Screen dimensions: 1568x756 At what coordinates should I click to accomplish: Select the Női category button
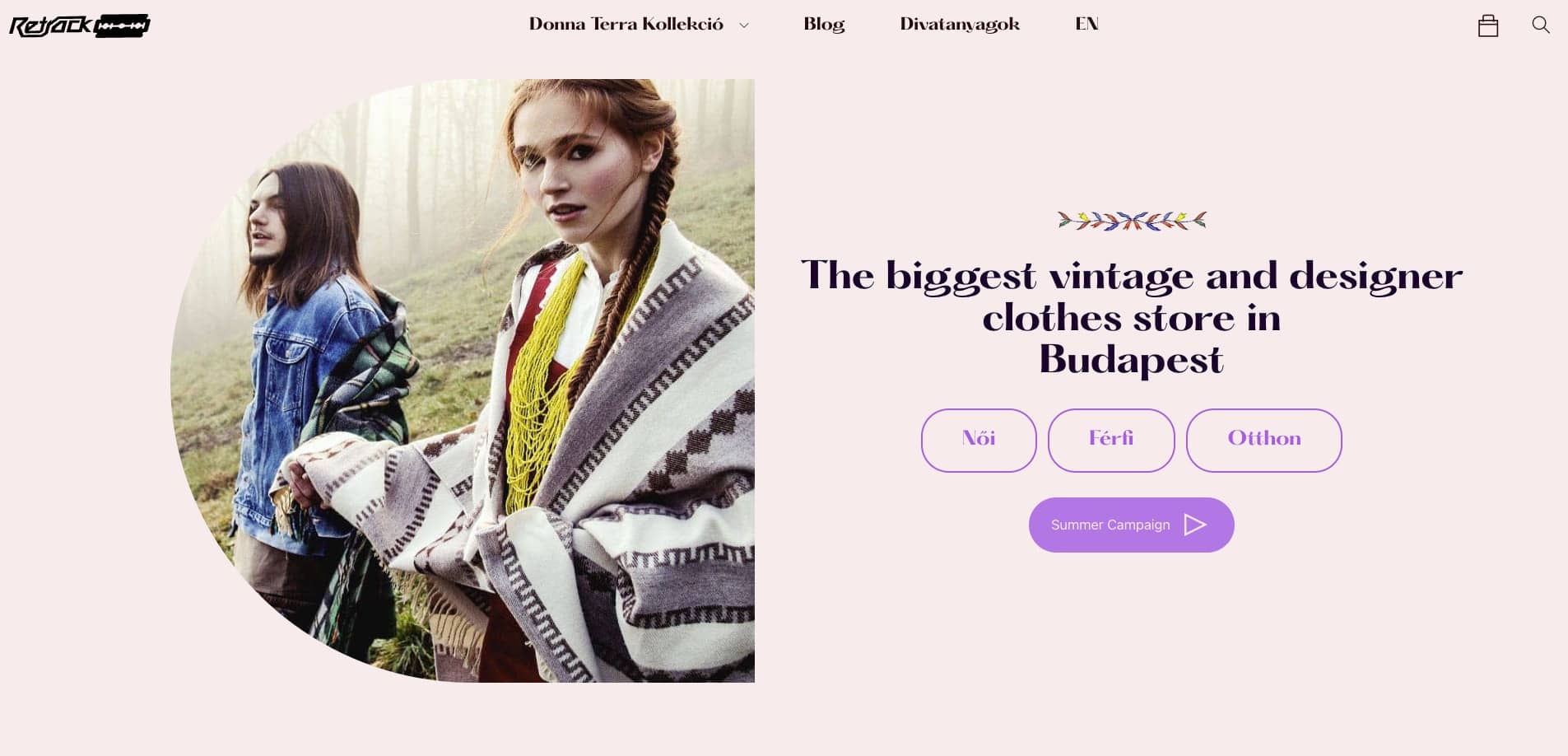[x=979, y=441]
